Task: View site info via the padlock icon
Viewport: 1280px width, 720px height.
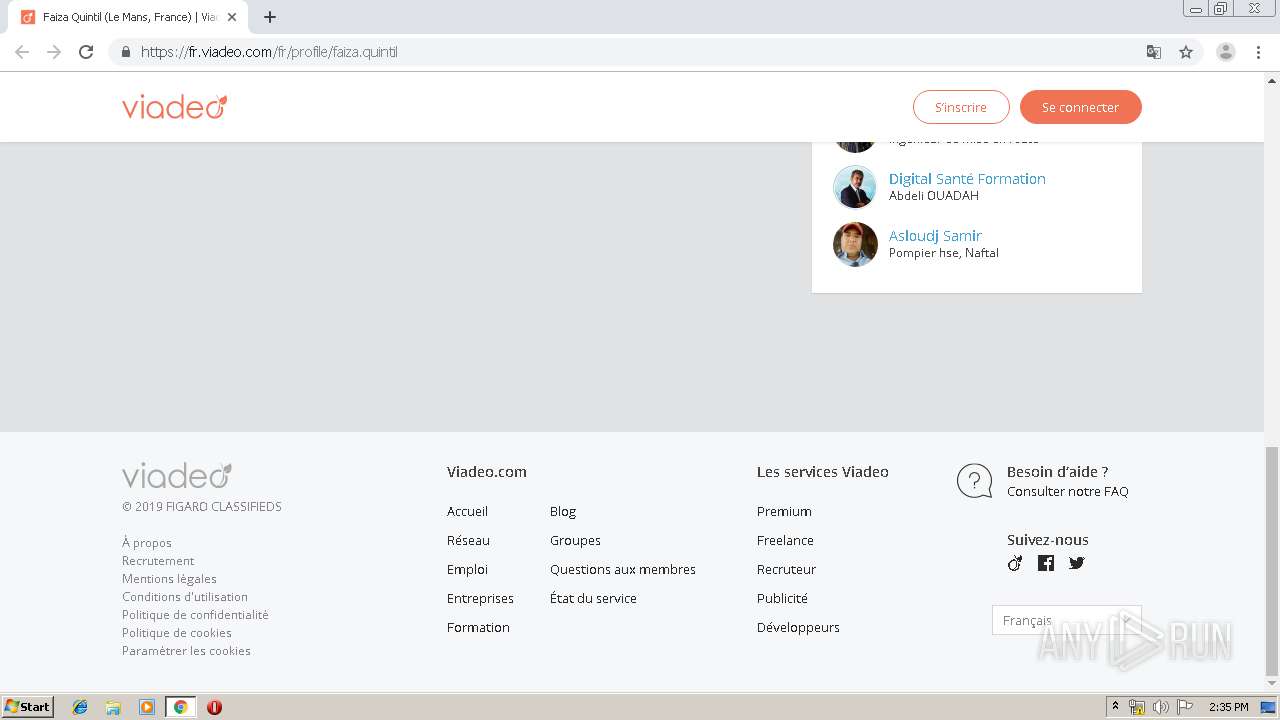Action: click(125, 52)
